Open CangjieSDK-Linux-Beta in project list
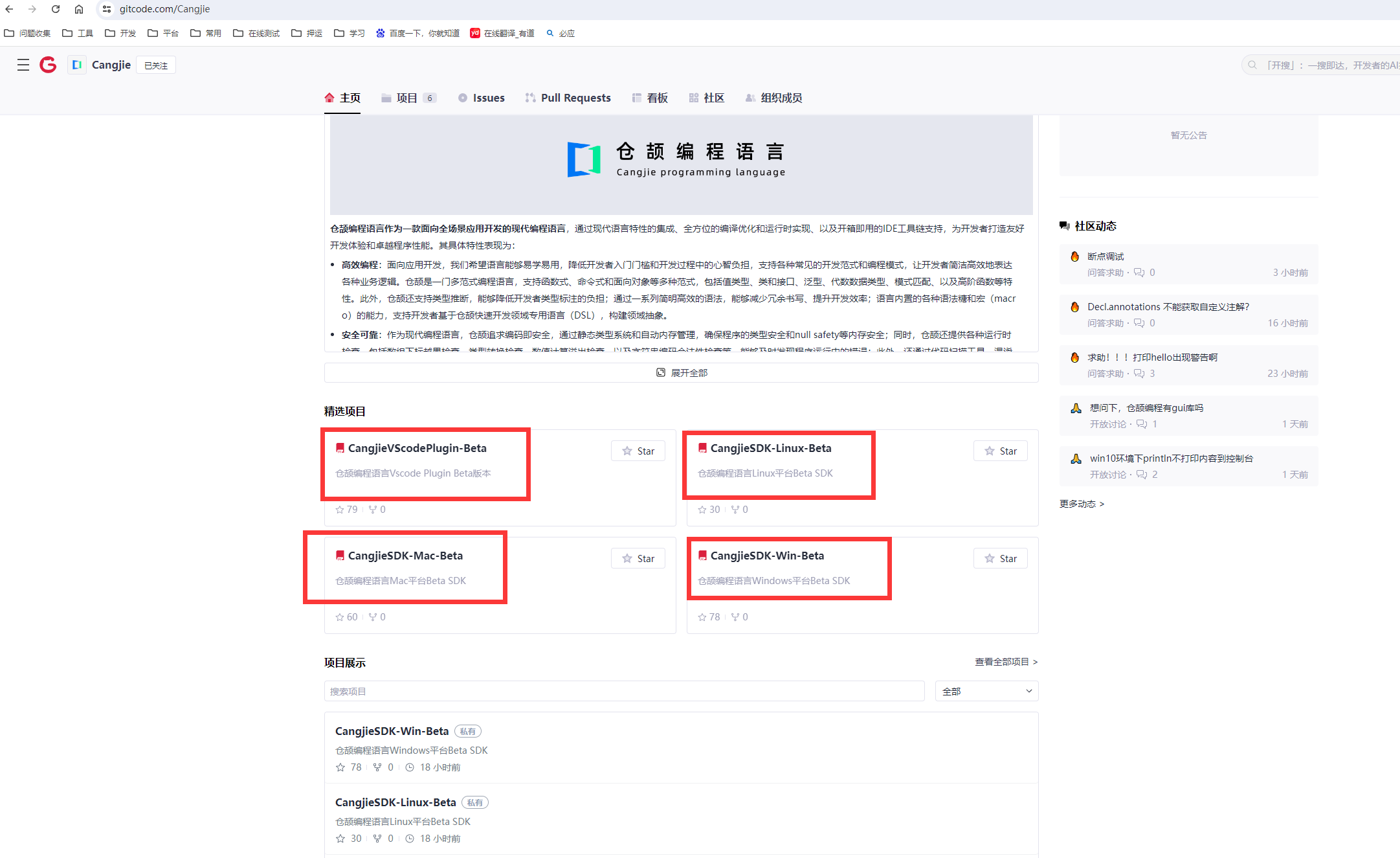Viewport: 1400px width, 858px height. click(x=395, y=802)
